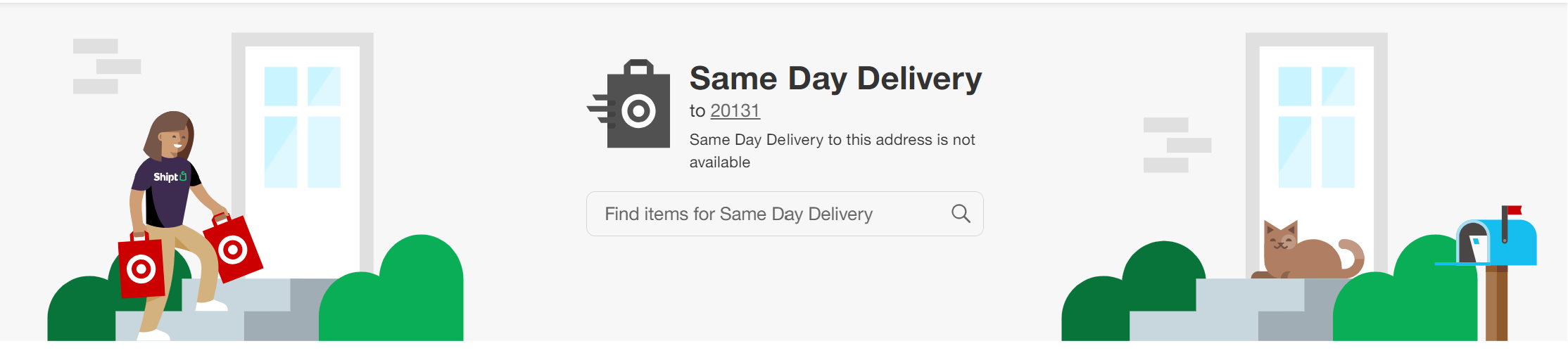Image resolution: width=1568 pixels, height=353 pixels.
Task: Click the window of the door above the cat
Action: click(x=1316, y=127)
